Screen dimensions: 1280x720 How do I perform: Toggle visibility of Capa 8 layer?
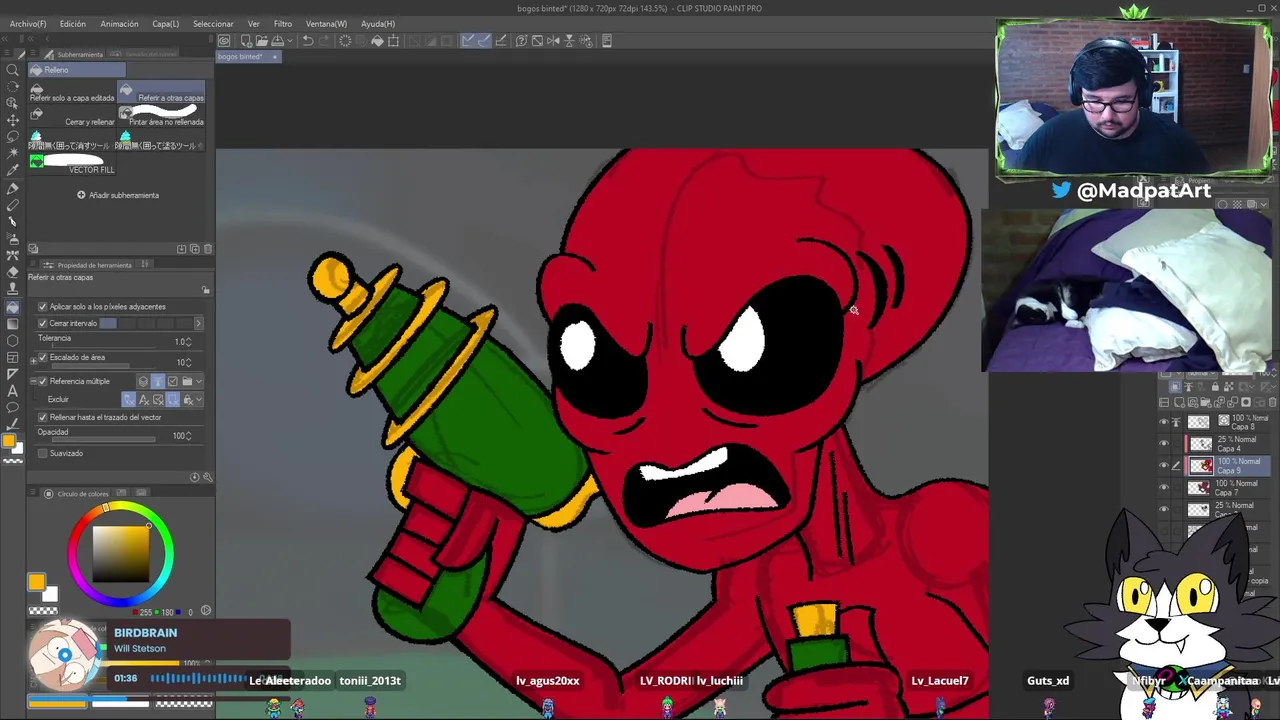1163,421
